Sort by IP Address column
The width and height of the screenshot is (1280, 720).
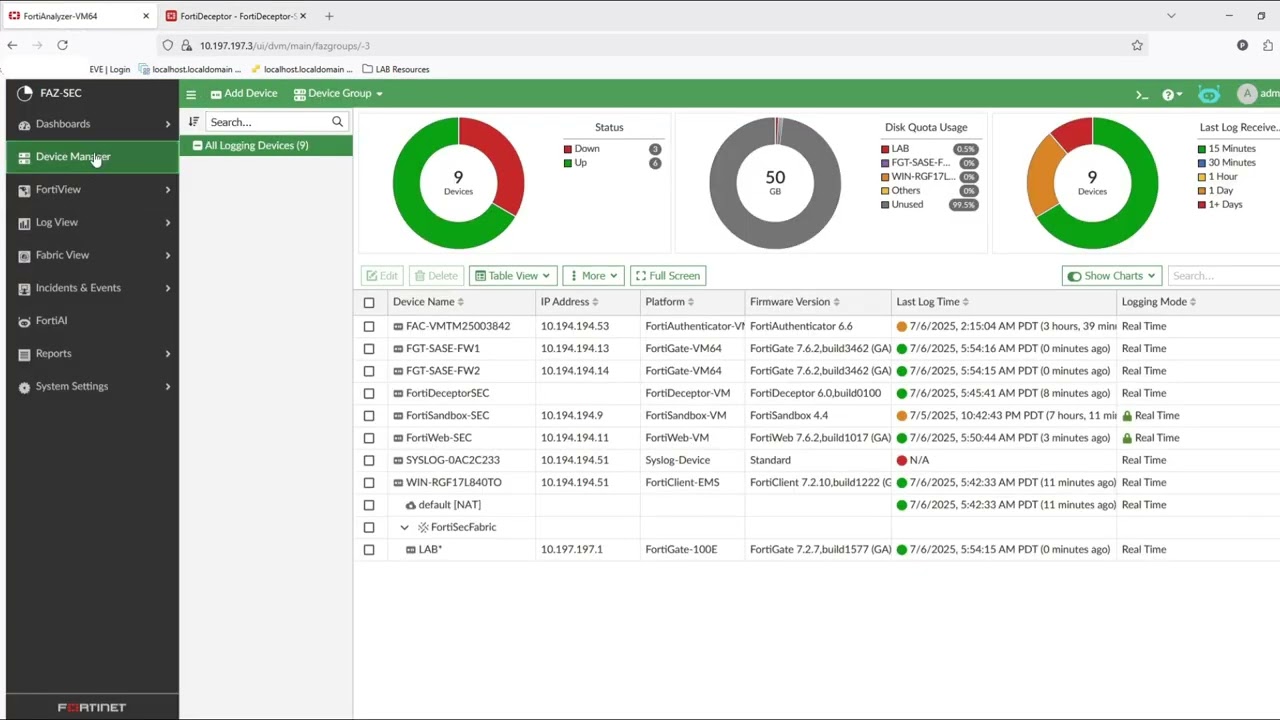[x=569, y=302]
